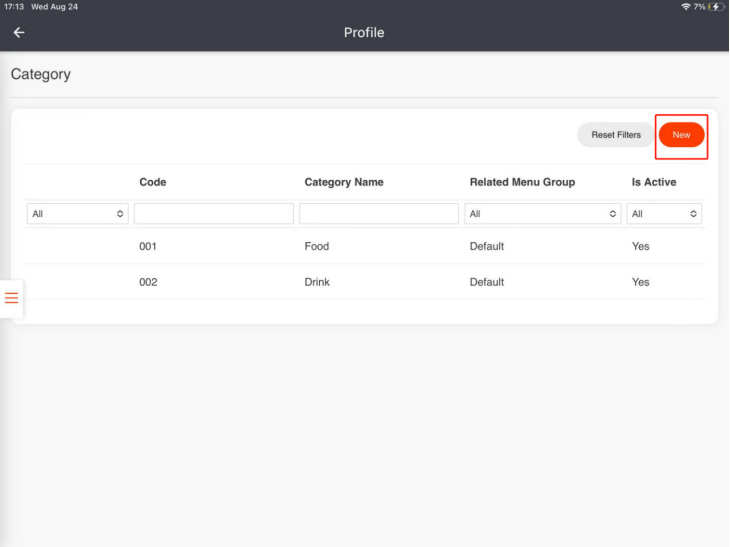
Task: Check the Wi-Fi status icon
Action: coord(685,7)
